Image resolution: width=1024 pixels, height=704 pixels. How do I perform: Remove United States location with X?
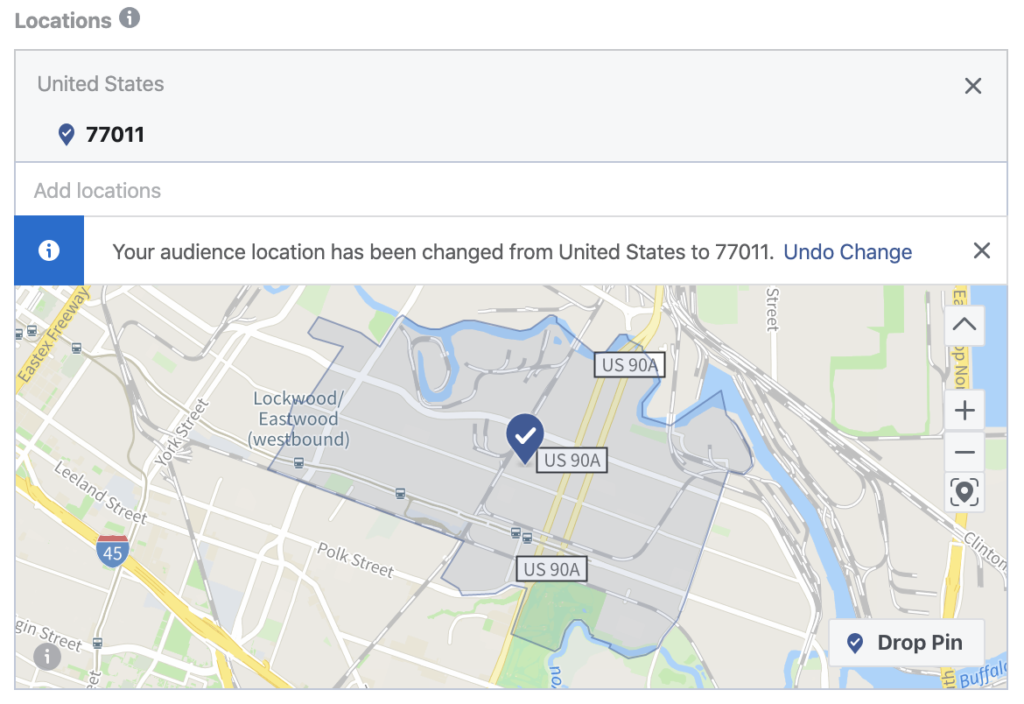pos(972,86)
